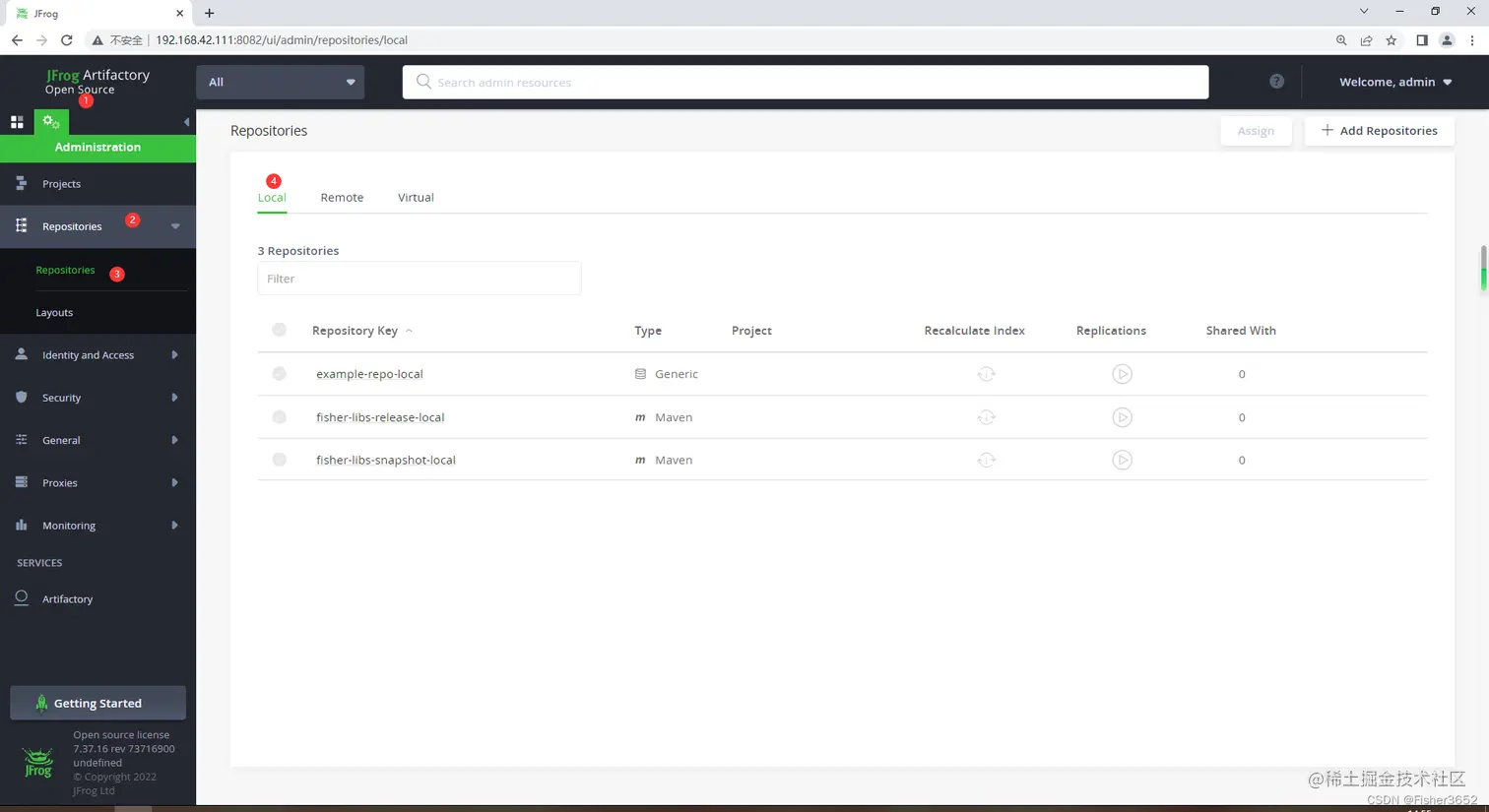This screenshot has width=1489, height=812.
Task: Click the Monitoring bar chart icon
Action: coord(21,525)
